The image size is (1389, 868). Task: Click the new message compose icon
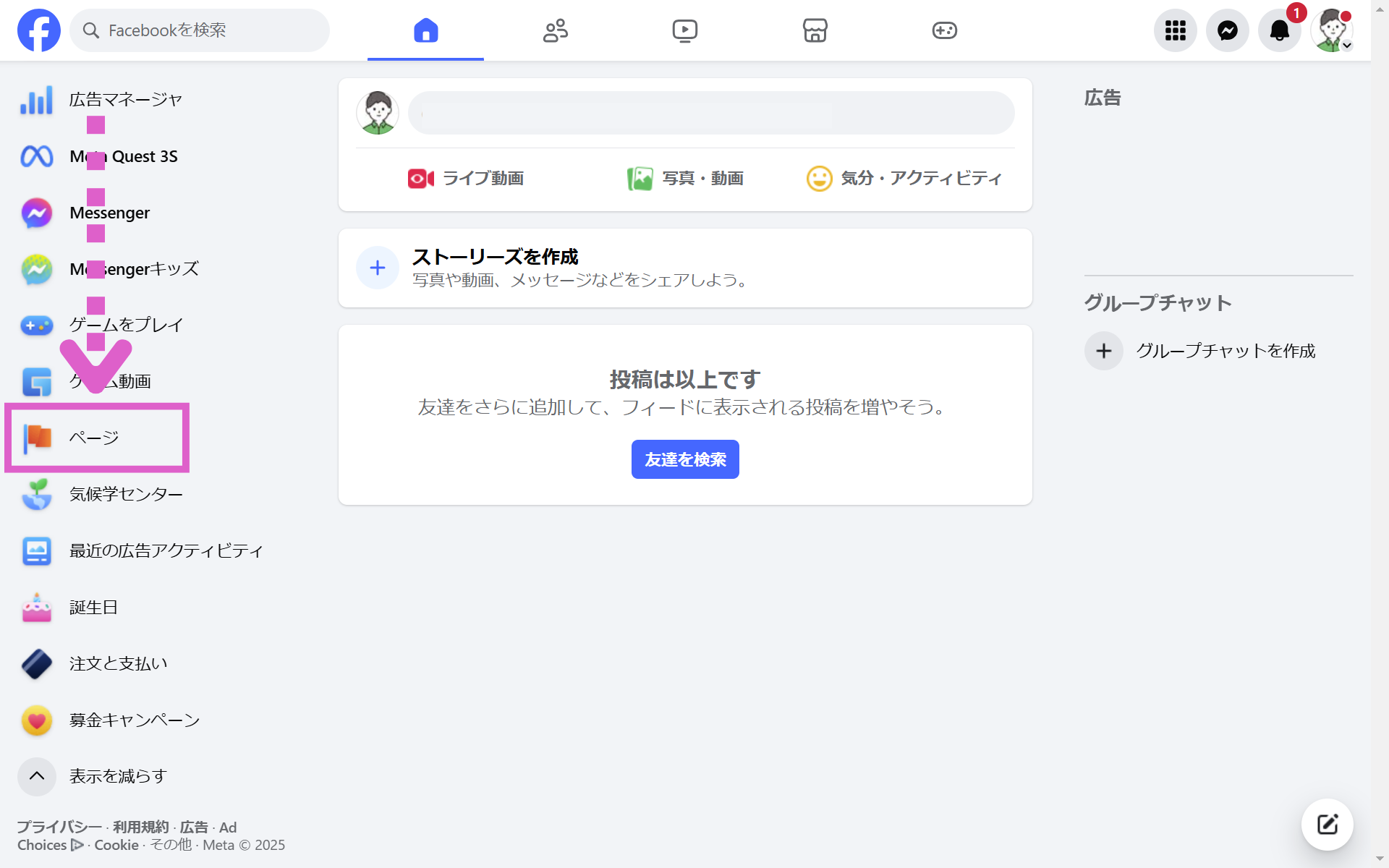(1327, 824)
